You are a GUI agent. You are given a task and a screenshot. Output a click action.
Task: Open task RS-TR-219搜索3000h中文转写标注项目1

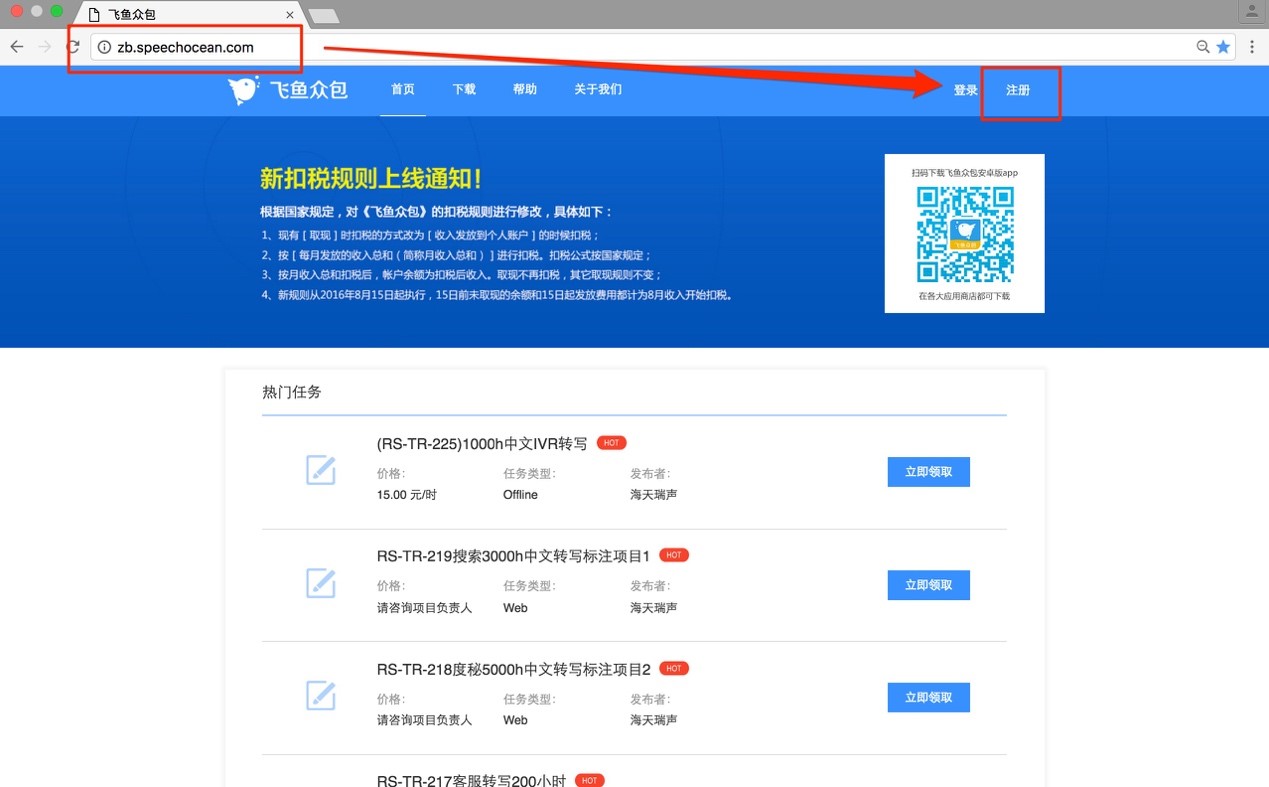[x=514, y=556]
